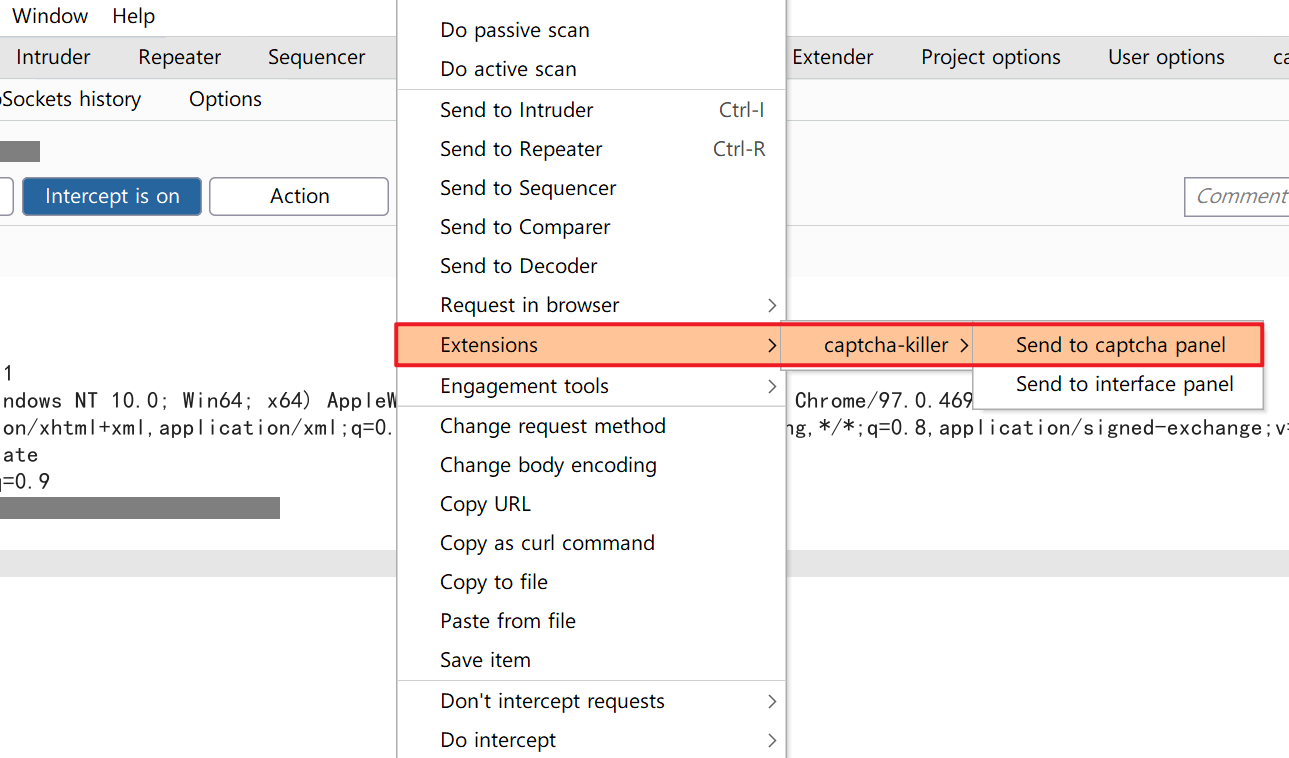Screen dimensions: 1289x758
Task: Select the User options tab
Action: [x=1166, y=57]
